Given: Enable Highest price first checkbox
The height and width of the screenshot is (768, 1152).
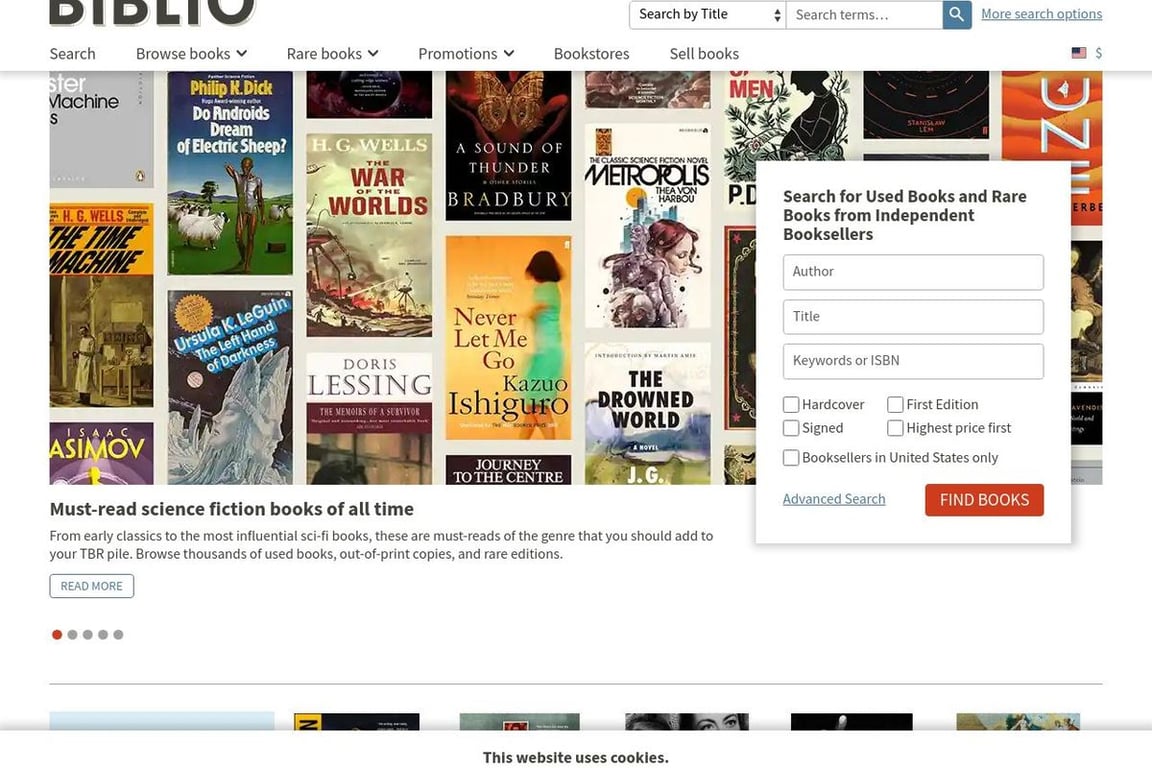Looking at the screenshot, I should 895,428.
